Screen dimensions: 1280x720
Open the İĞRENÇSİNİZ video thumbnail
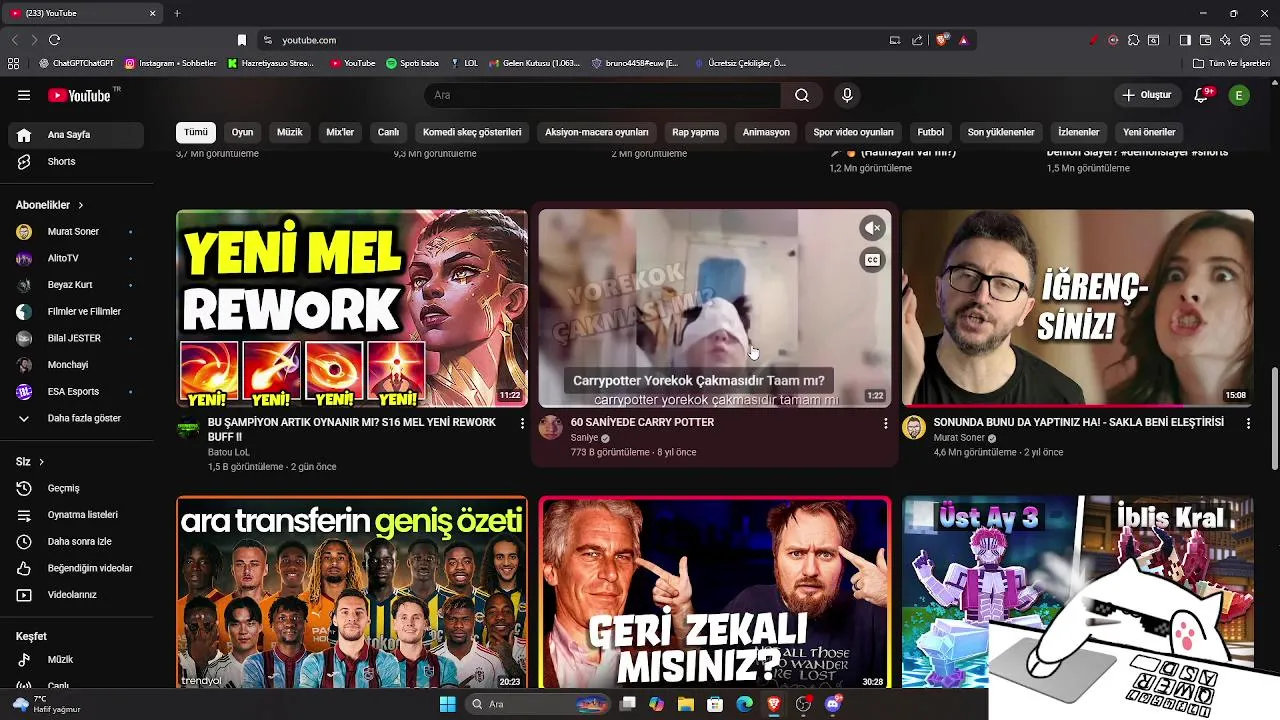click(x=1078, y=308)
